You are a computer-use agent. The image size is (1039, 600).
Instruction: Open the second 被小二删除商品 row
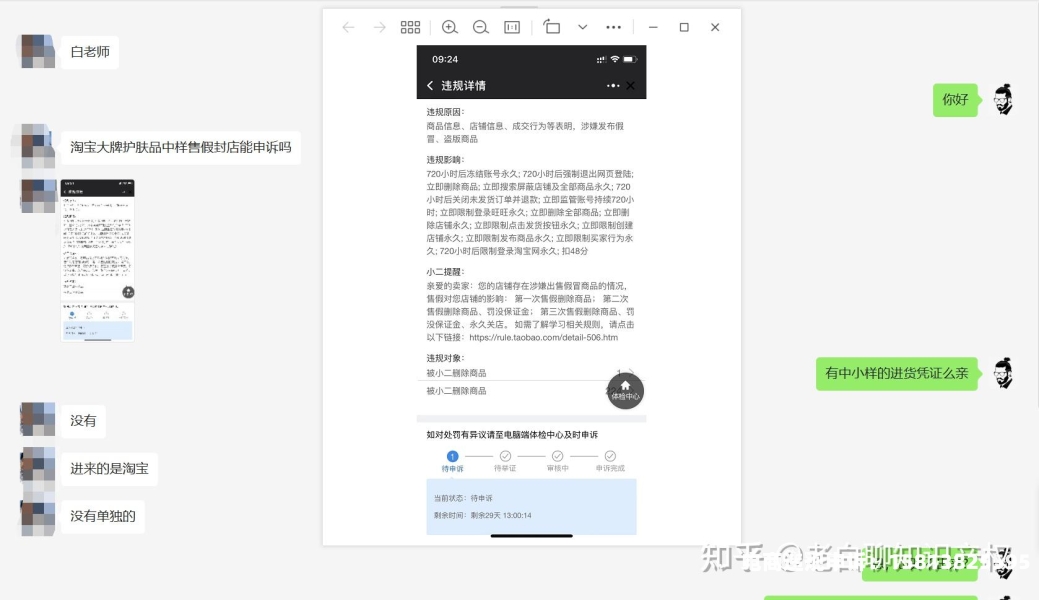[x=531, y=391]
